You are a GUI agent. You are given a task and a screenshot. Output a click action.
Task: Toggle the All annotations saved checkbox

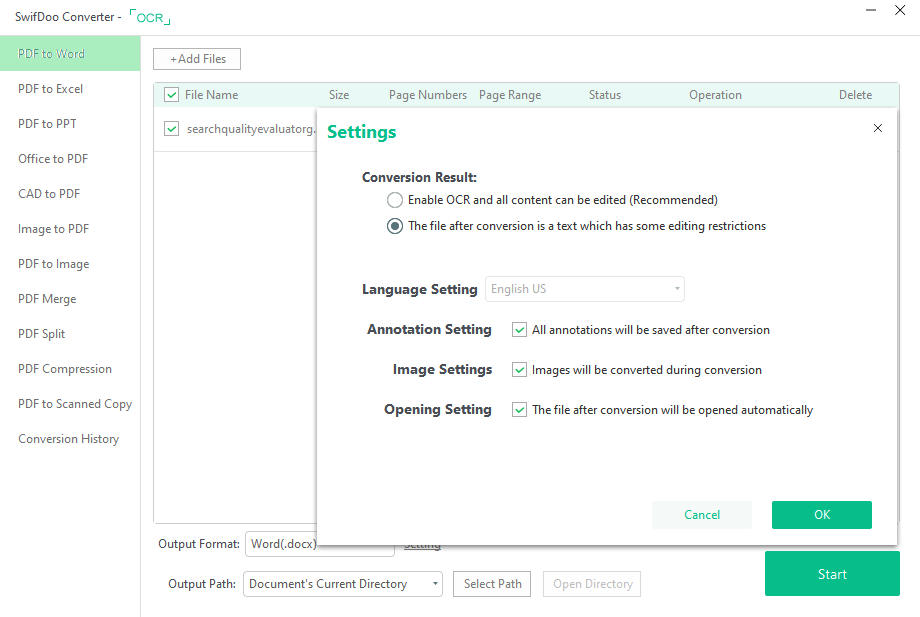pos(519,330)
